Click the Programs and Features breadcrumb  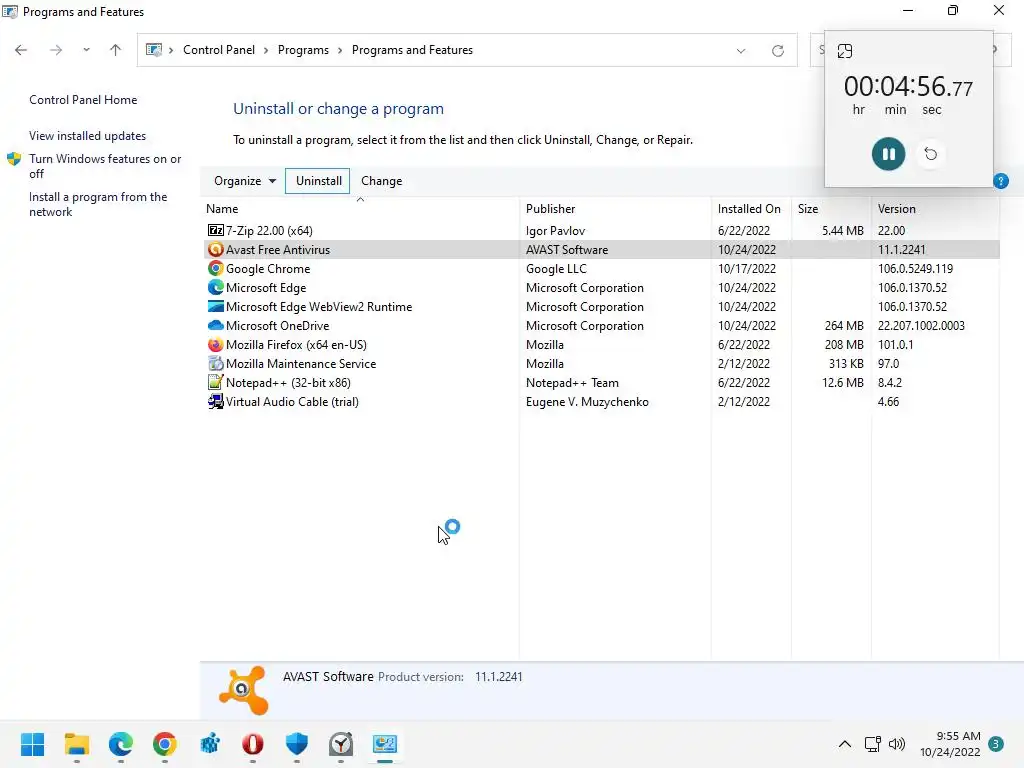coord(412,50)
